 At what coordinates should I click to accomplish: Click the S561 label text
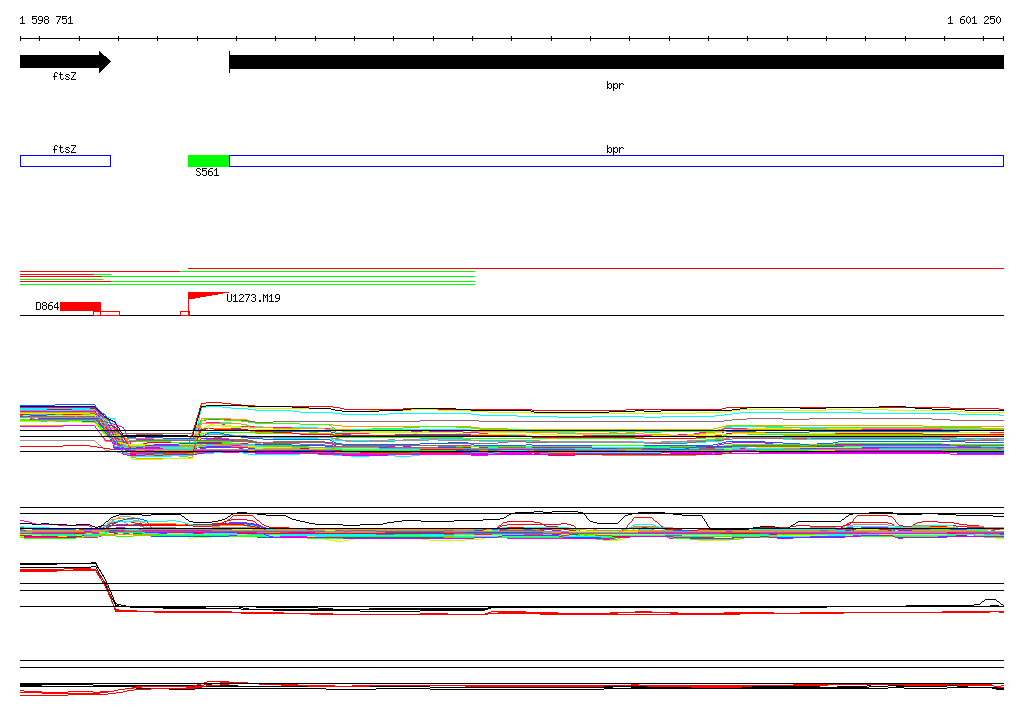click(207, 172)
